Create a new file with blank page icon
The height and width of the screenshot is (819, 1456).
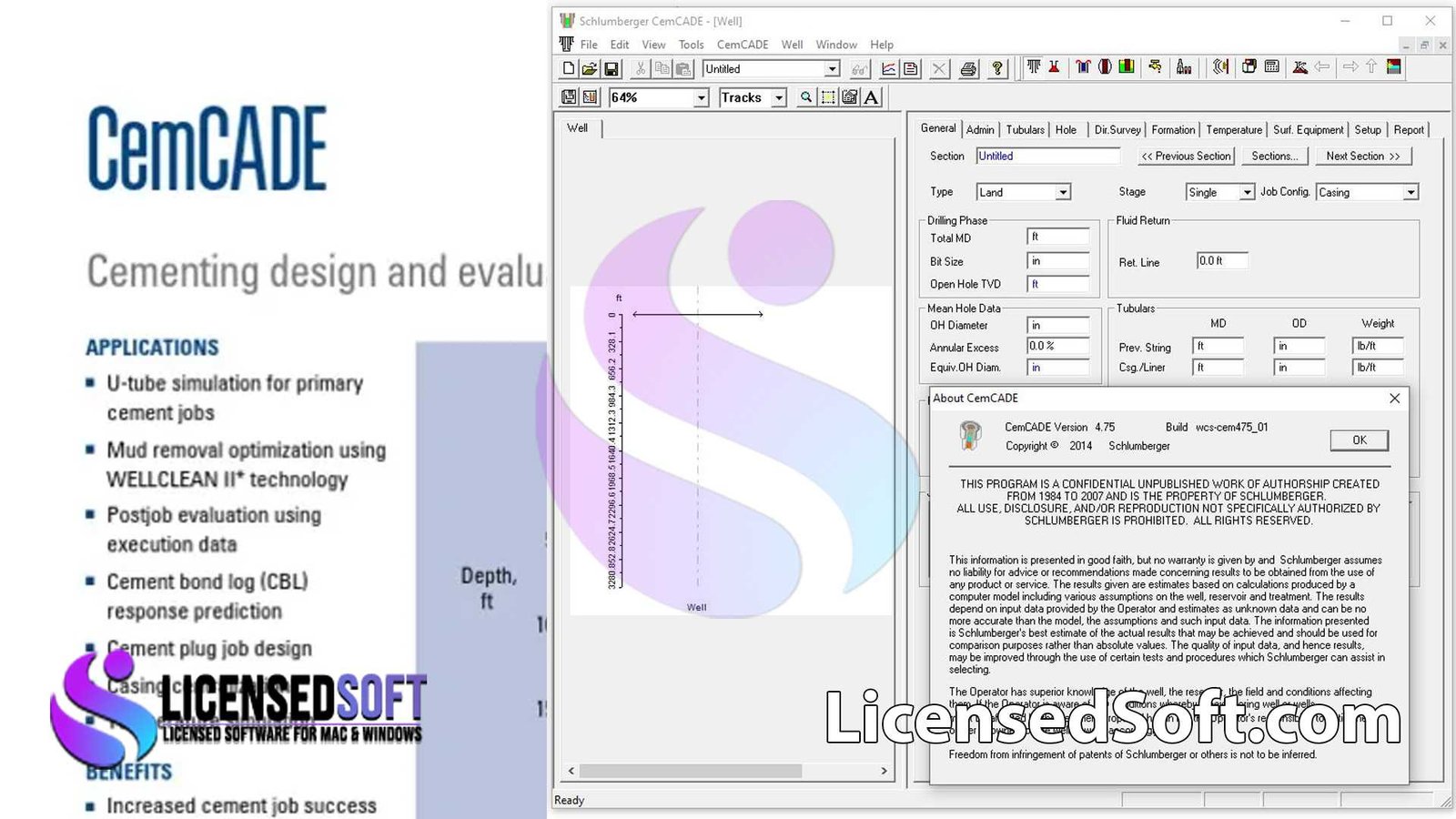pyautogui.click(x=569, y=68)
